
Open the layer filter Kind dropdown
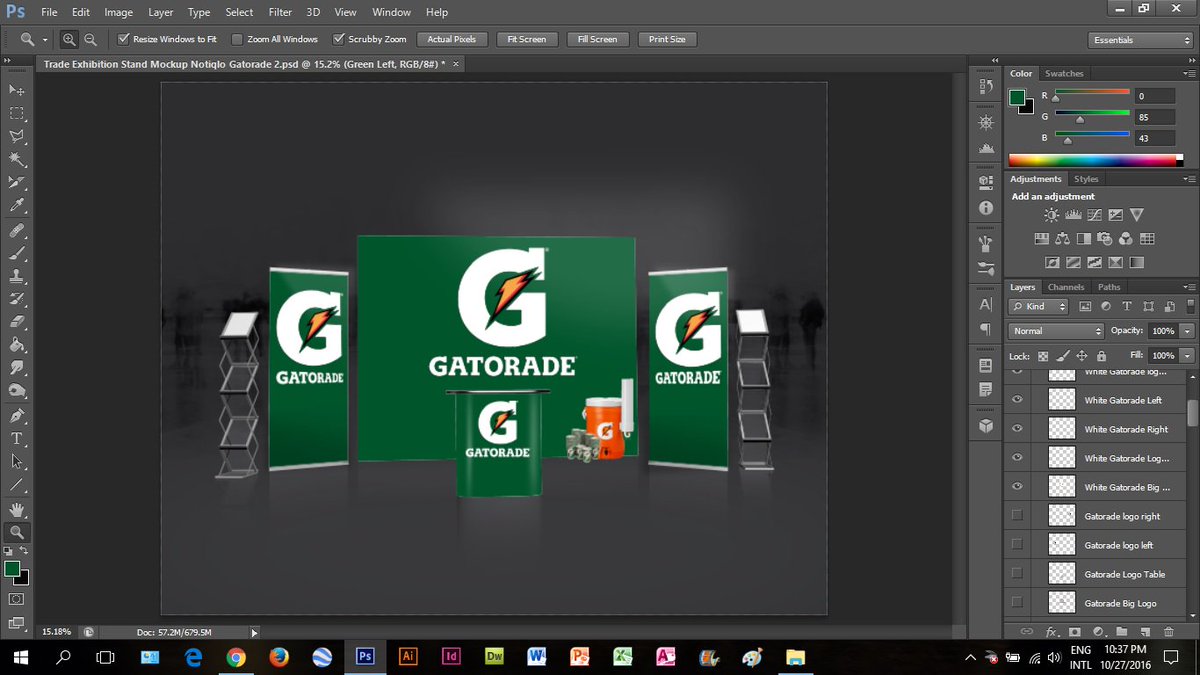click(x=1039, y=306)
